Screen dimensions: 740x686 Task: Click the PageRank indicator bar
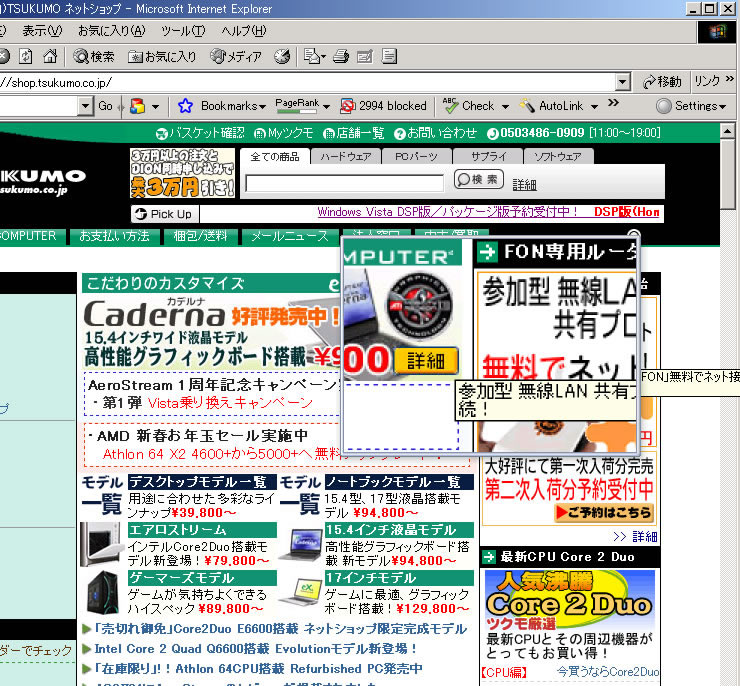coord(296,107)
